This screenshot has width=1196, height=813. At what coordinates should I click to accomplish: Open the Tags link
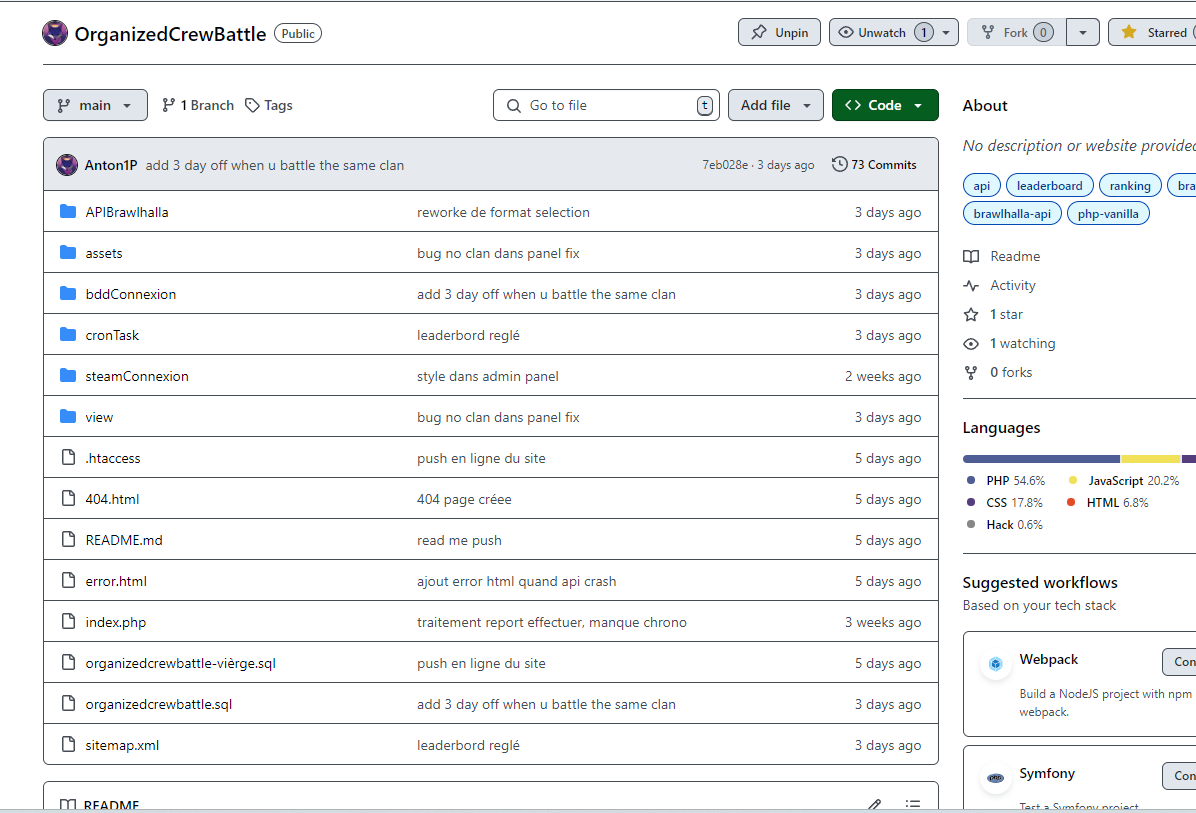click(268, 105)
